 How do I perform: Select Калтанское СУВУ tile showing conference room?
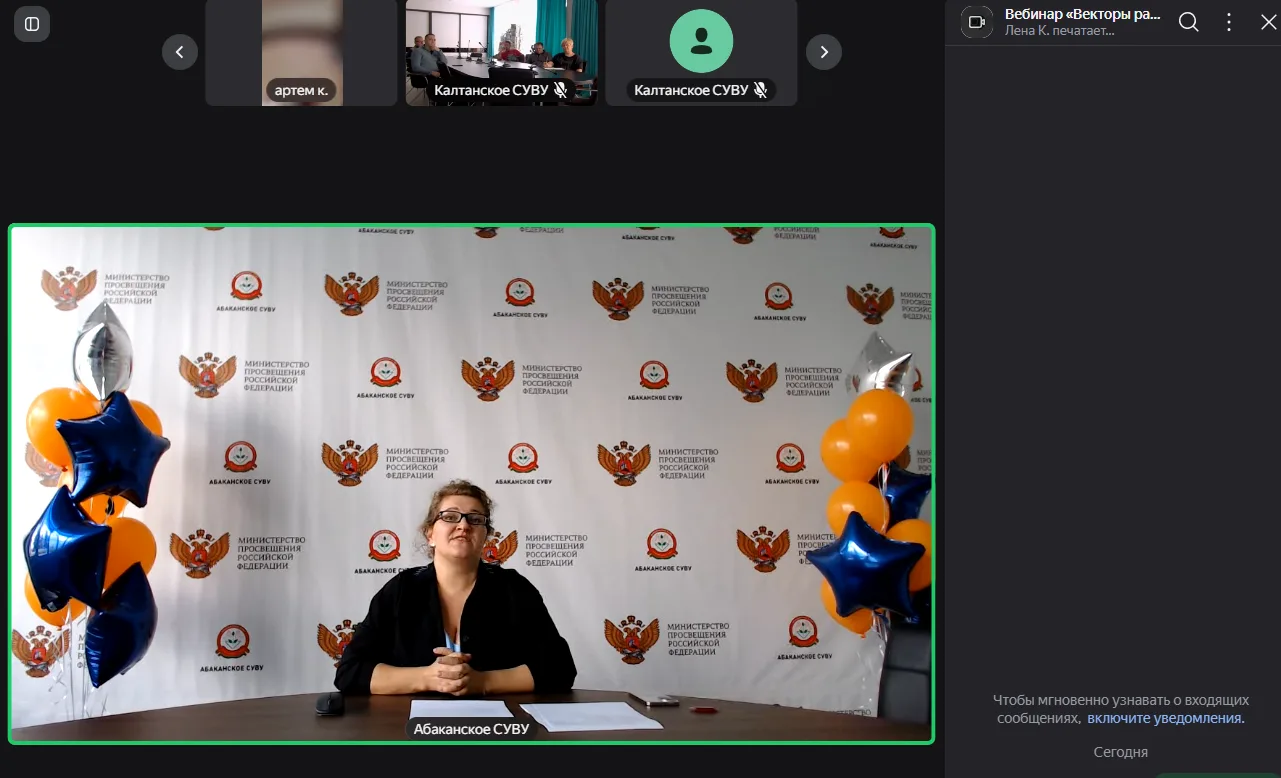[502, 53]
